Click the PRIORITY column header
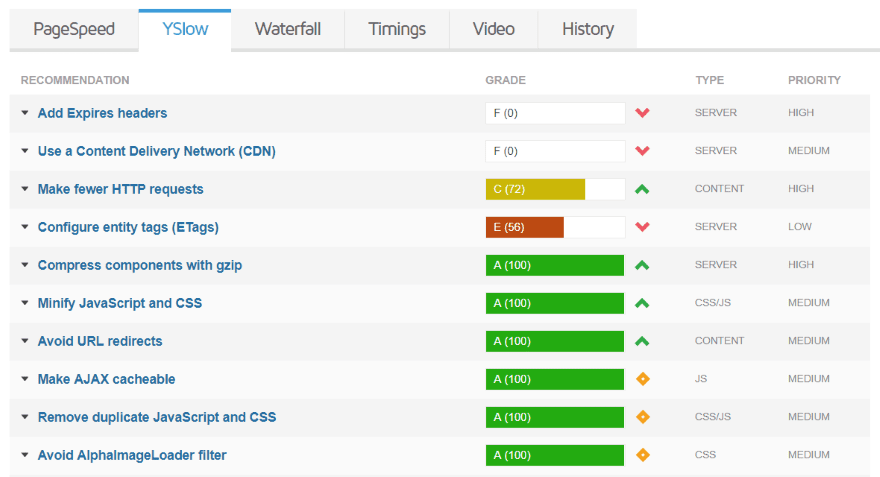Image resolution: width=880 pixels, height=477 pixels. click(814, 80)
